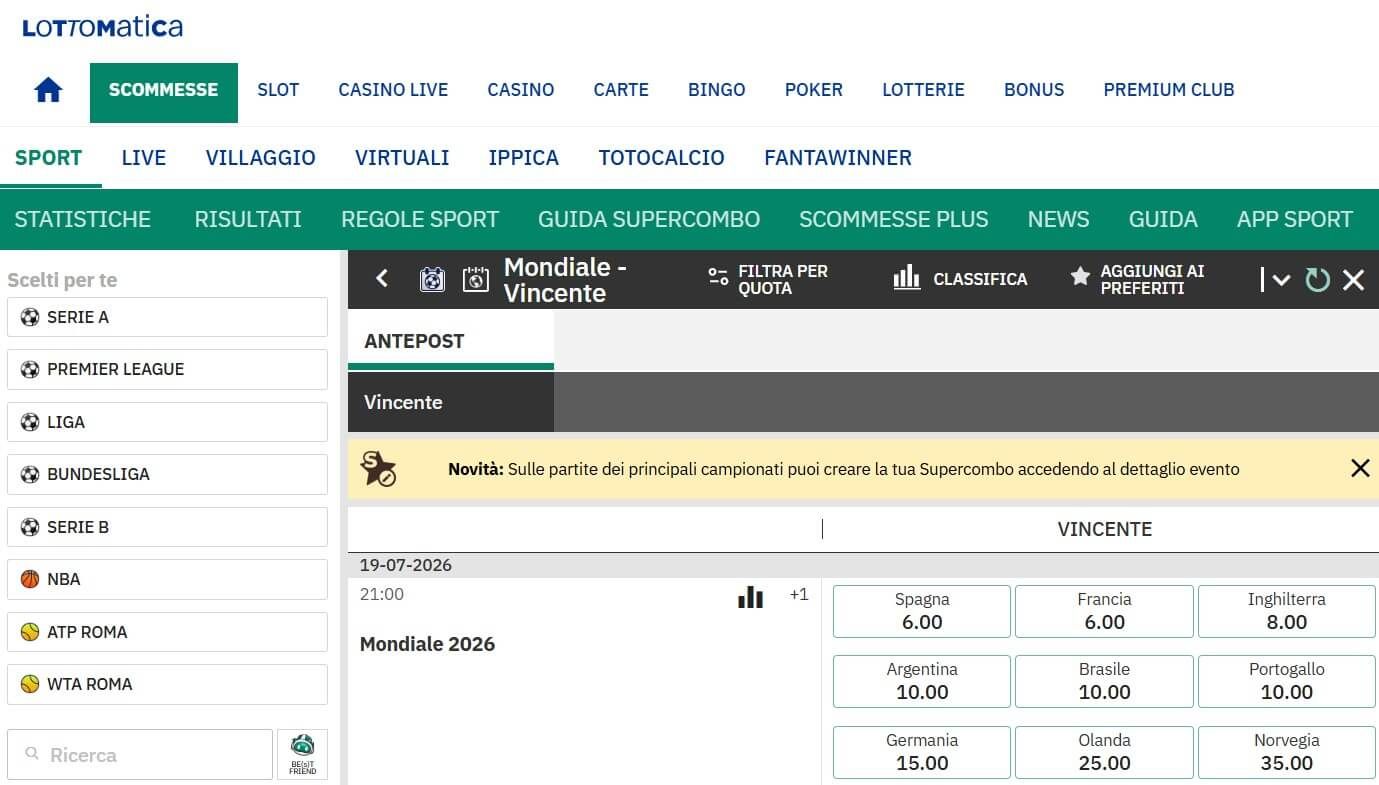Bet on Francia at 6.00

[1104, 611]
